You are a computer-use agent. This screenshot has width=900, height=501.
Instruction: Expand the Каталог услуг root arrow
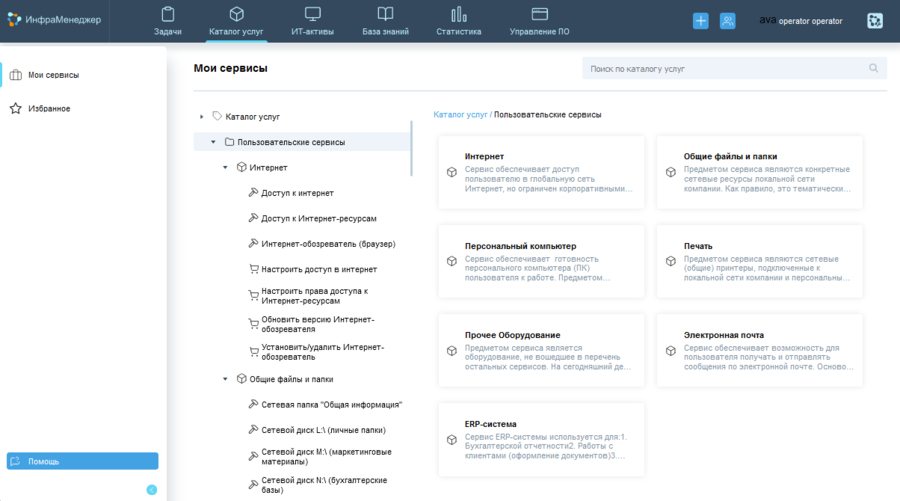click(x=201, y=116)
